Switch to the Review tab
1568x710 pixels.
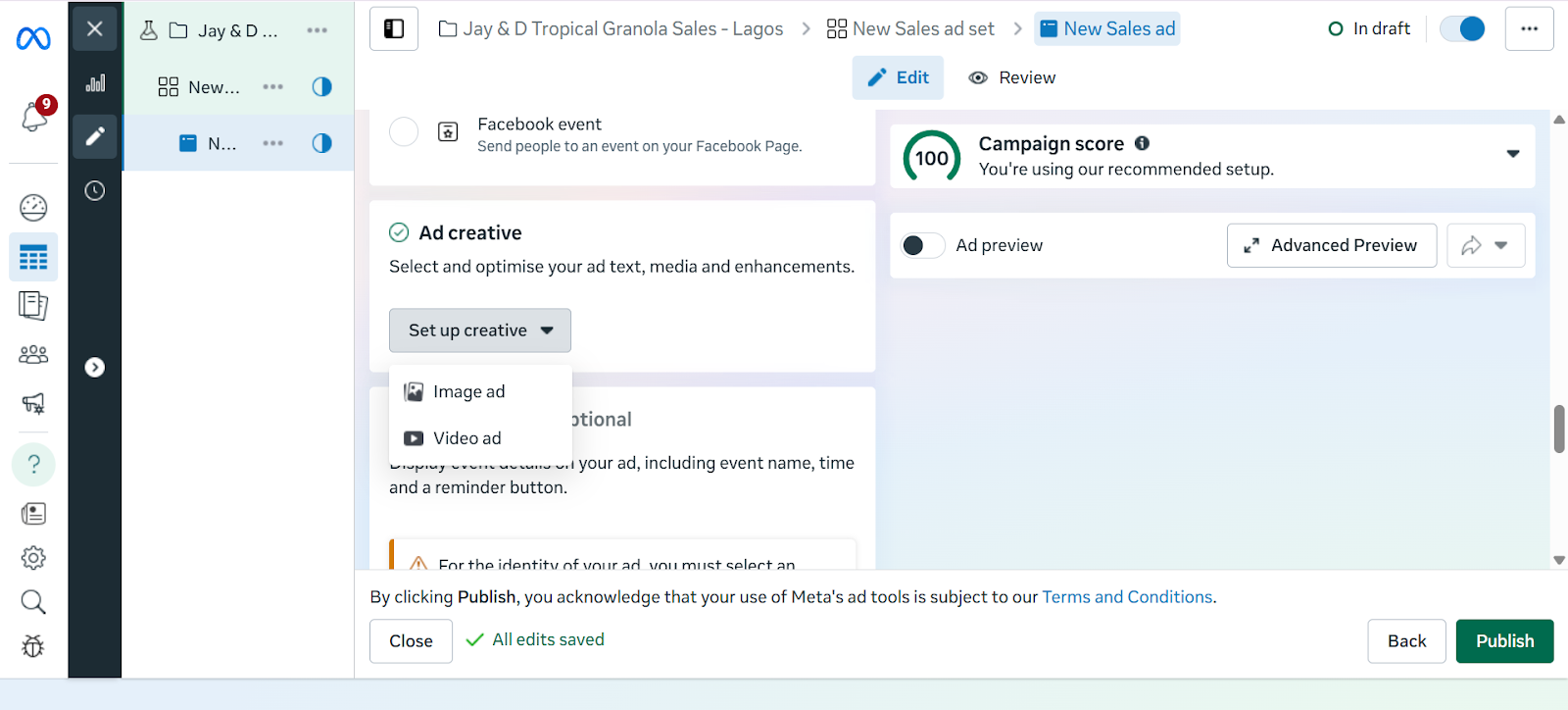click(1012, 77)
